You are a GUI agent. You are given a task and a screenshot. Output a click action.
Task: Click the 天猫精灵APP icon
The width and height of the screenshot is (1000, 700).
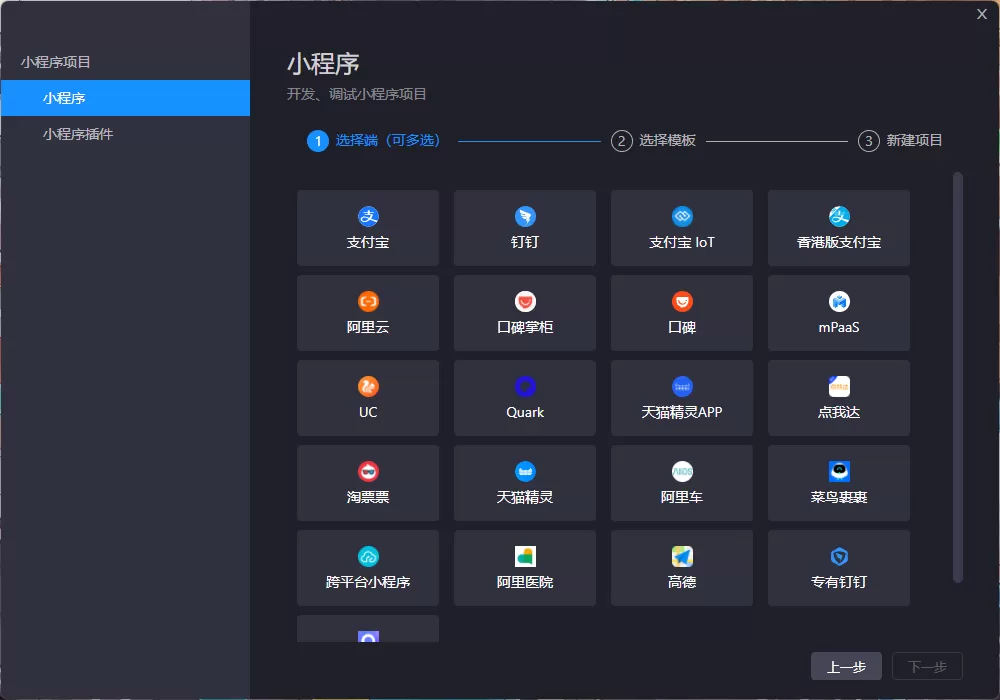[681, 397]
